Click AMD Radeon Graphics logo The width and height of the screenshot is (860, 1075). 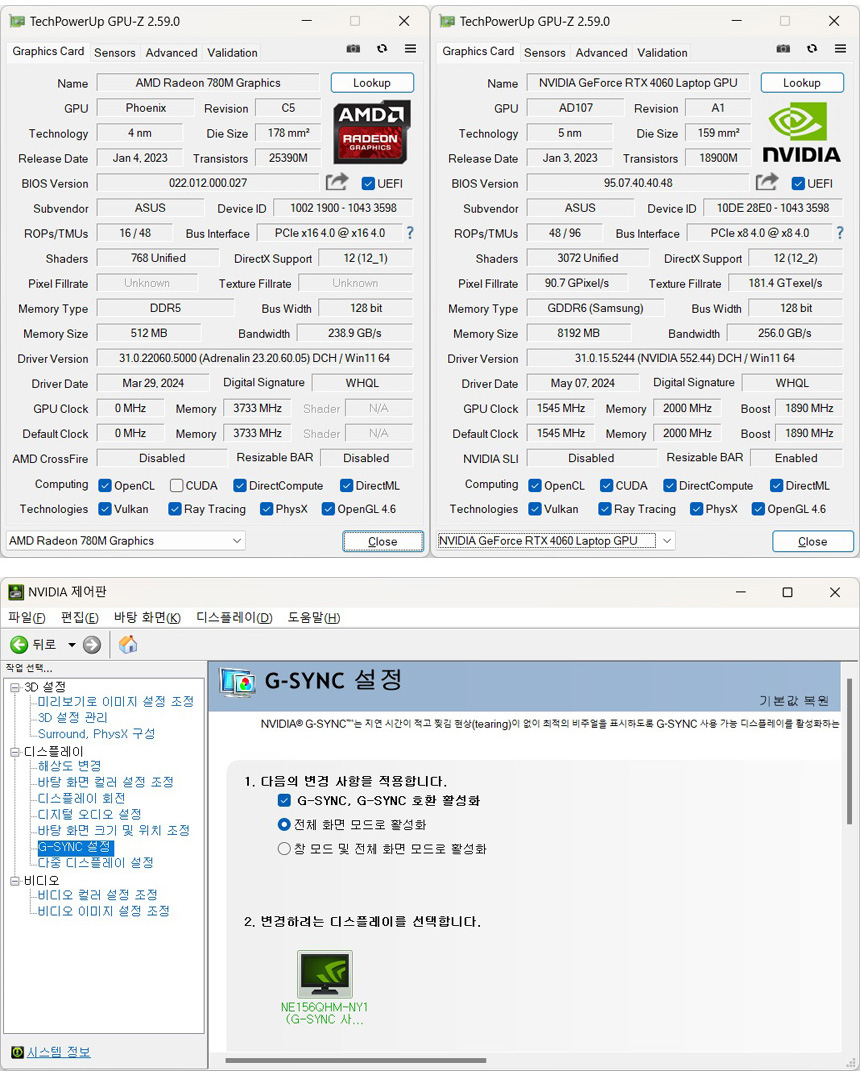coord(372,132)
